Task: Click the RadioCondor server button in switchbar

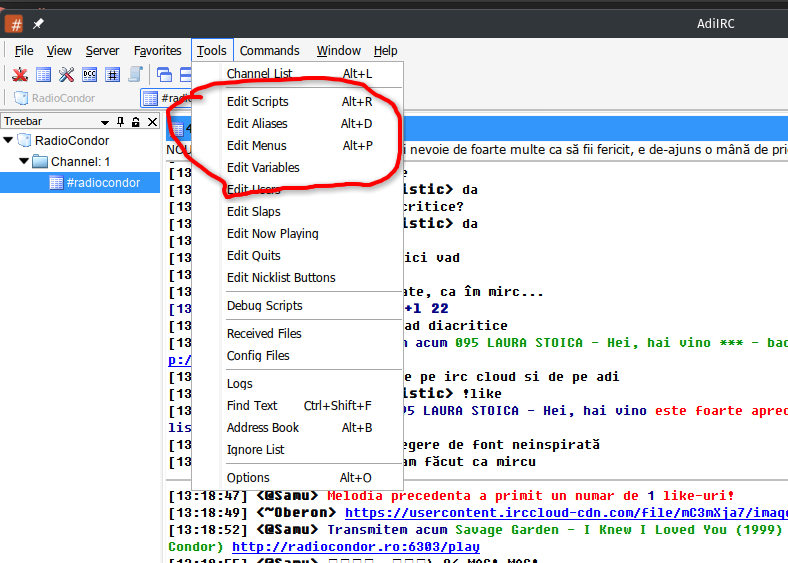Action: coord(54,98)
